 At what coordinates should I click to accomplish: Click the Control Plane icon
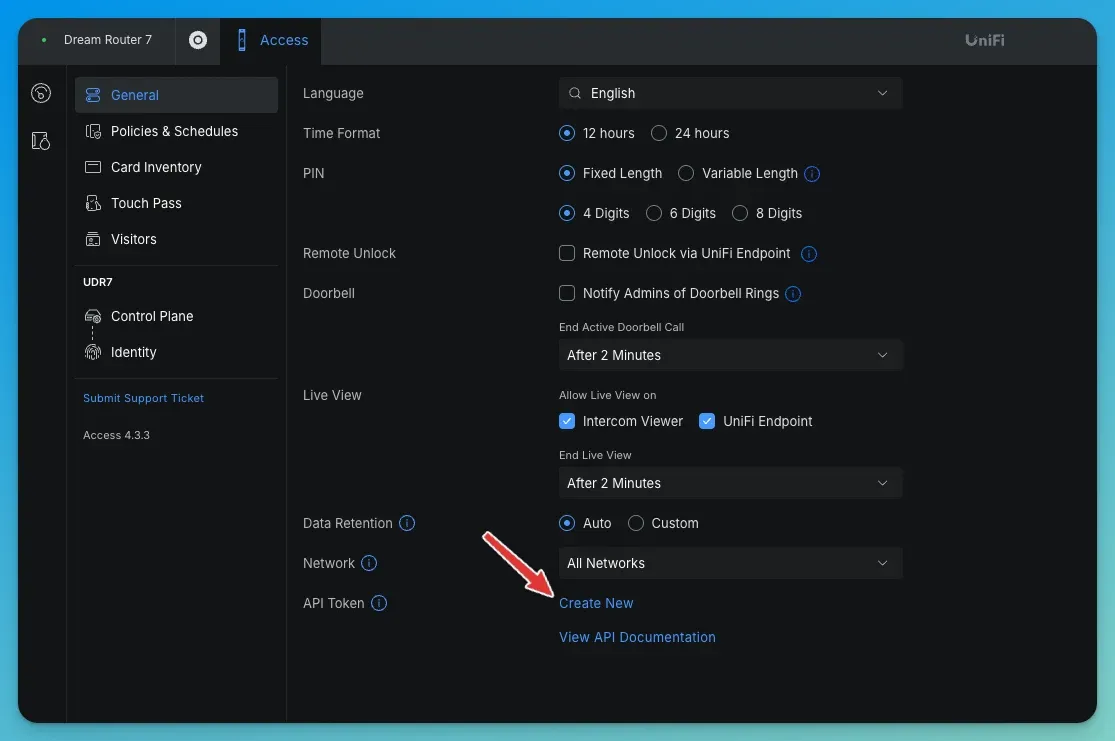[93, 316]
